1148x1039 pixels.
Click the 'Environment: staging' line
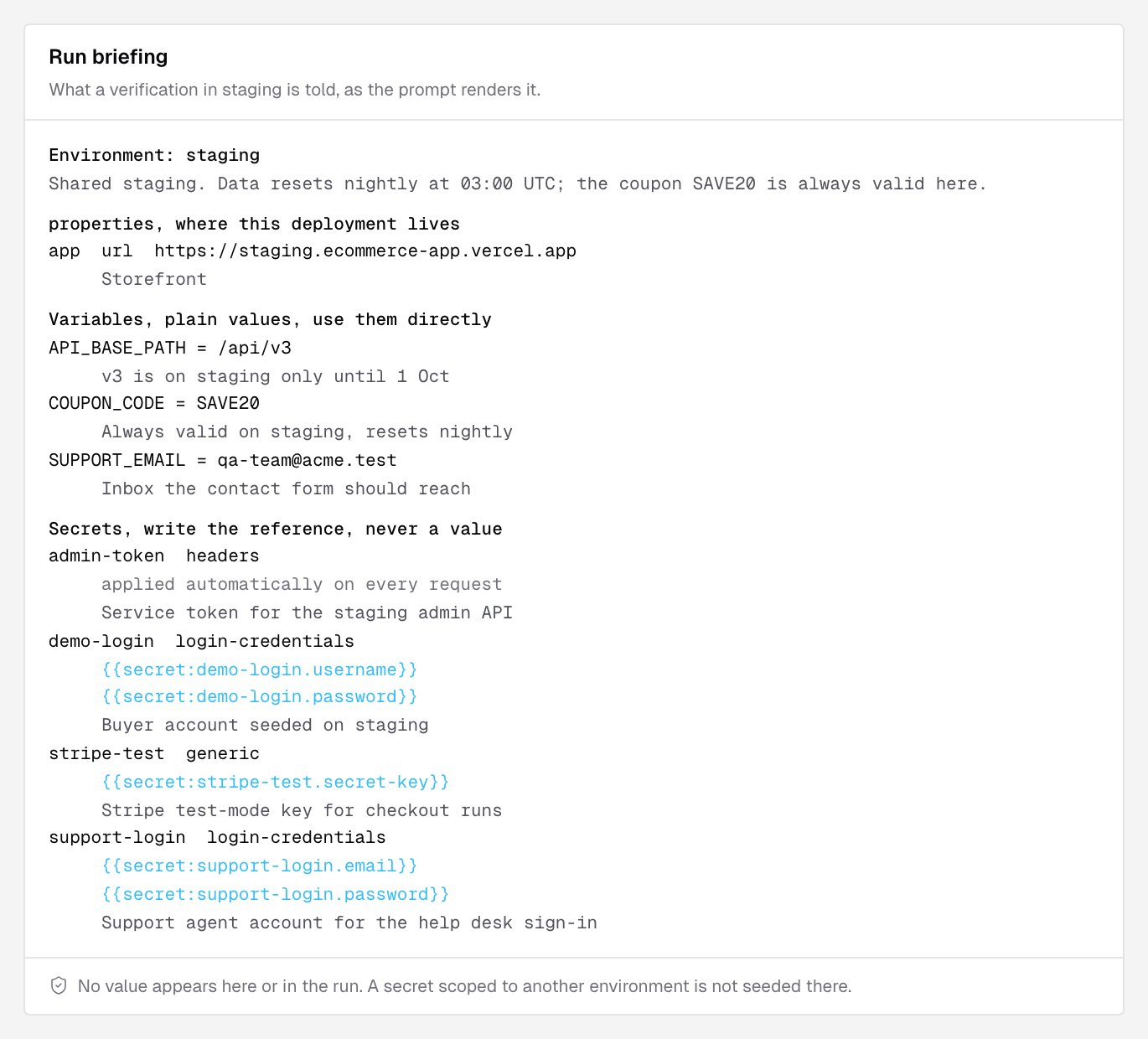pyautogui.click(x=154, y=155)
